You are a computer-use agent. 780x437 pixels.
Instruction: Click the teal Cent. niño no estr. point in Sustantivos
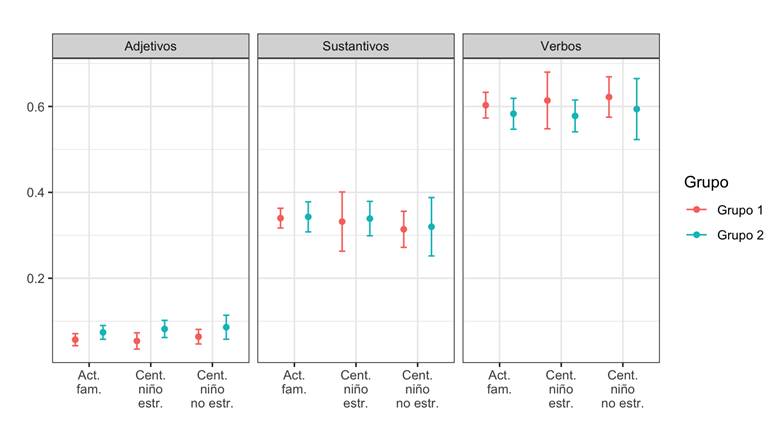coord(431,227)
